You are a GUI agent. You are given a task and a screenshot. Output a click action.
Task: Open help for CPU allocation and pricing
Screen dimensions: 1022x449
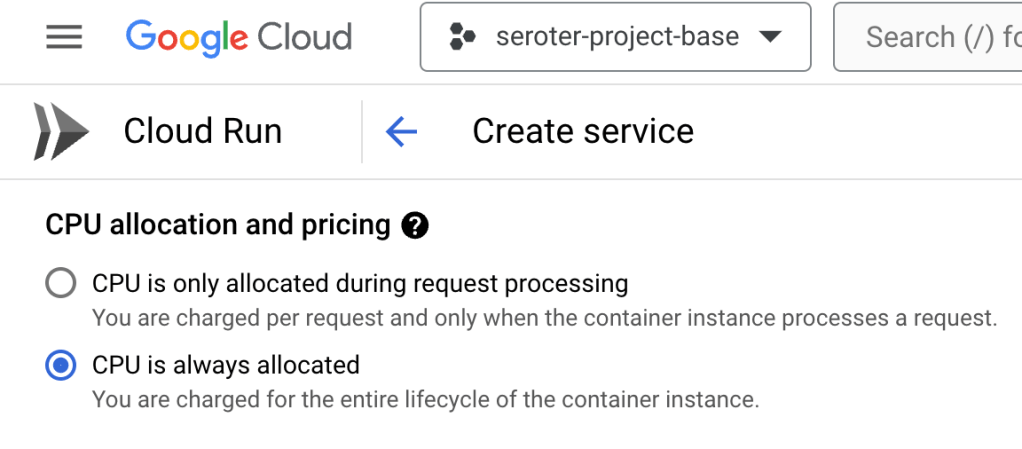(415, 226)
